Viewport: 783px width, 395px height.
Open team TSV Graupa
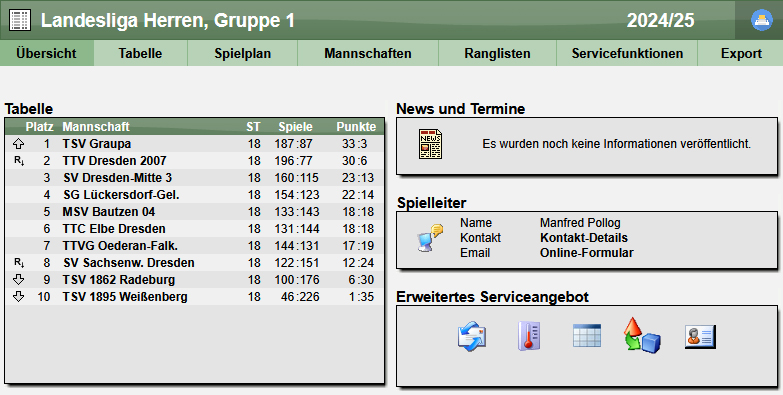pos(97,144)
